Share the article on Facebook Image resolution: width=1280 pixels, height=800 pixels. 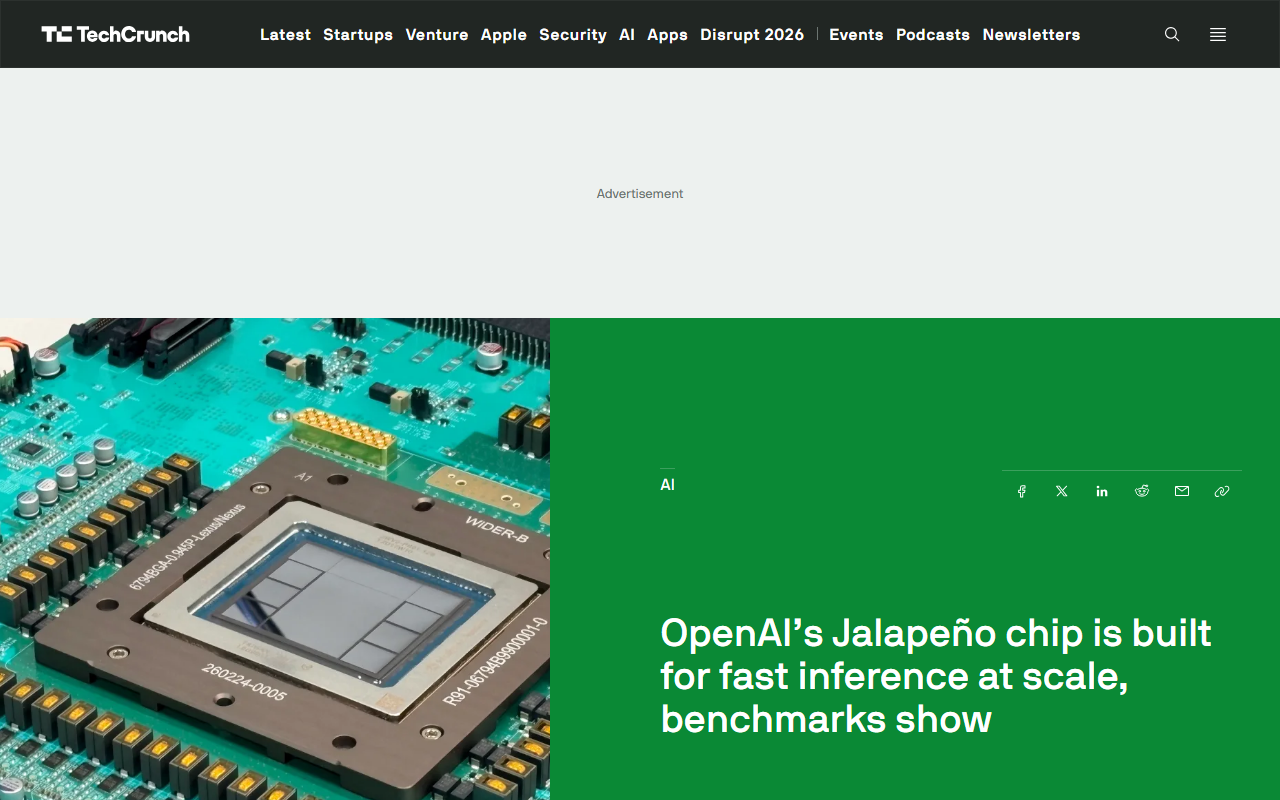[x=1022, y=491]
